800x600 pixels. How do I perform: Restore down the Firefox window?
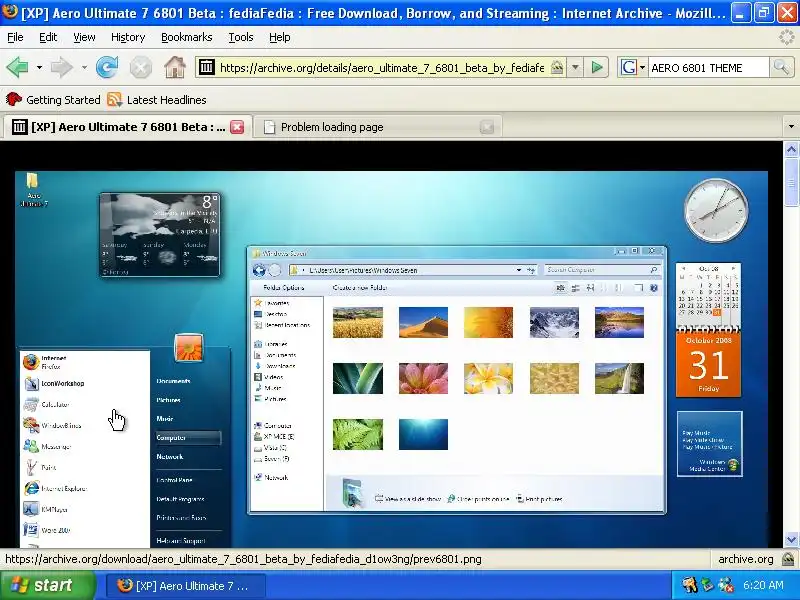coord(764,13)
